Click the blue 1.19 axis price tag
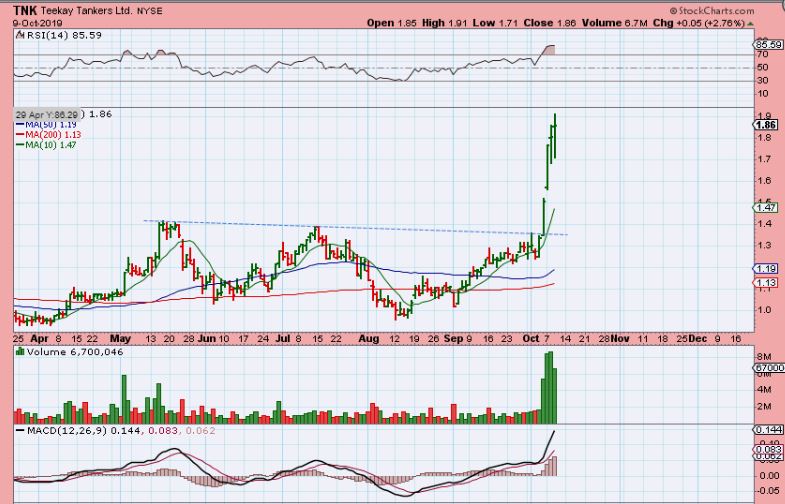The image size is (785, 504). coord(768,269)
